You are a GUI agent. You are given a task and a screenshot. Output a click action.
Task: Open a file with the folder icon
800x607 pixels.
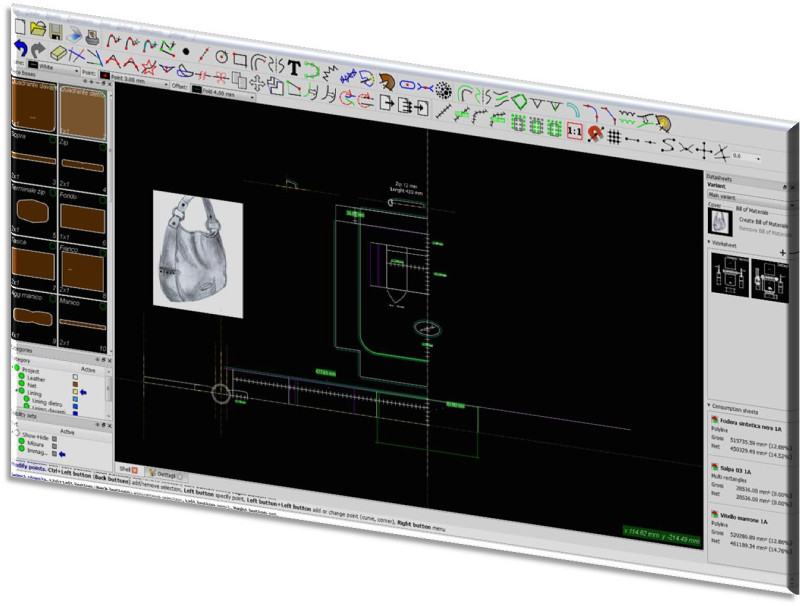tap(38, 29)
